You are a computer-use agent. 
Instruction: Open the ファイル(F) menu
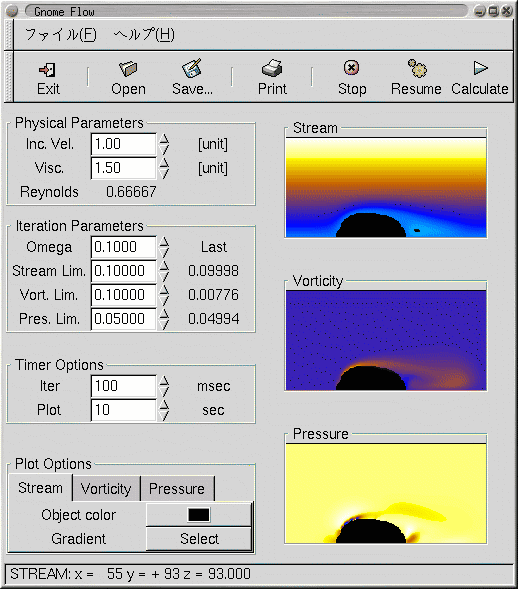click(61, 35)
